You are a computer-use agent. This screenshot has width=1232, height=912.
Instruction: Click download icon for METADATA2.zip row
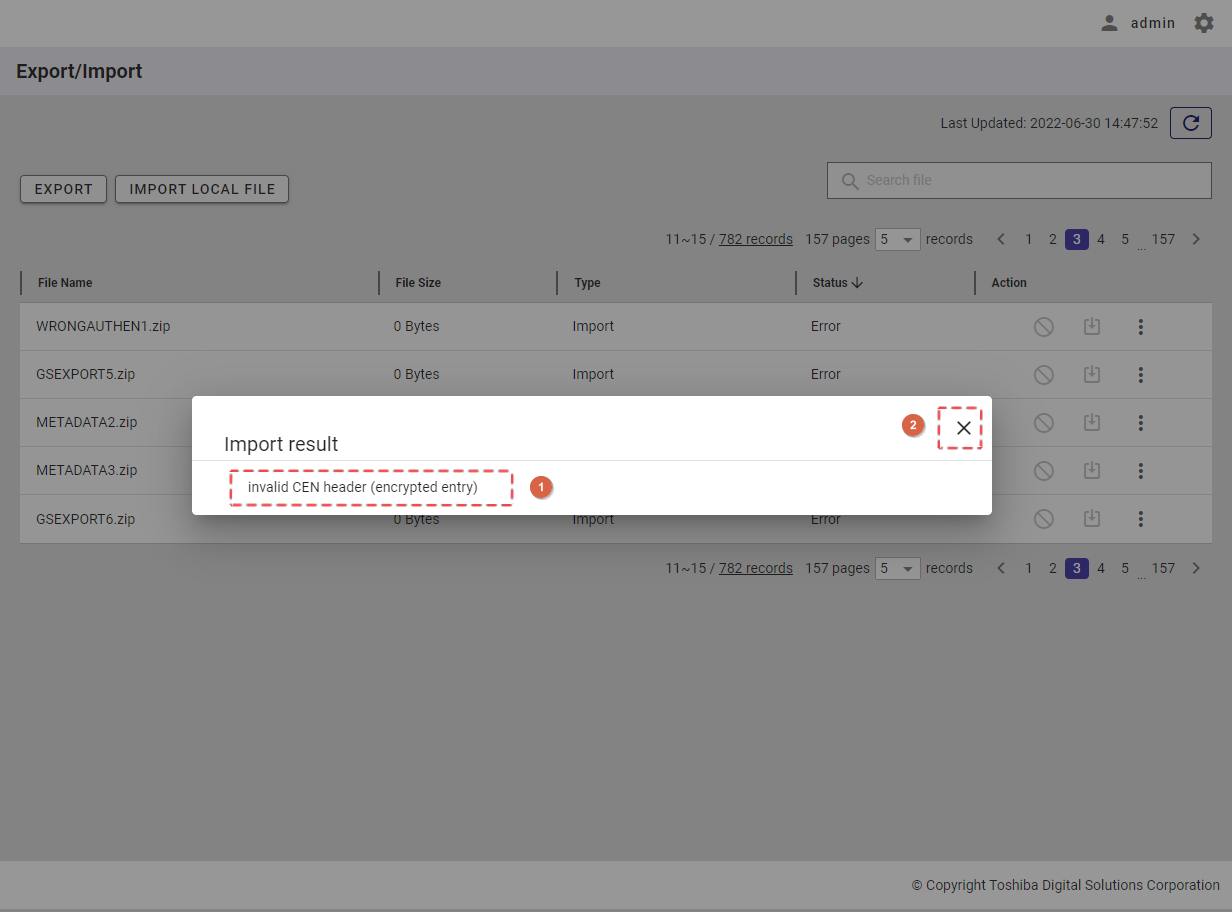tap(1092, 423)
